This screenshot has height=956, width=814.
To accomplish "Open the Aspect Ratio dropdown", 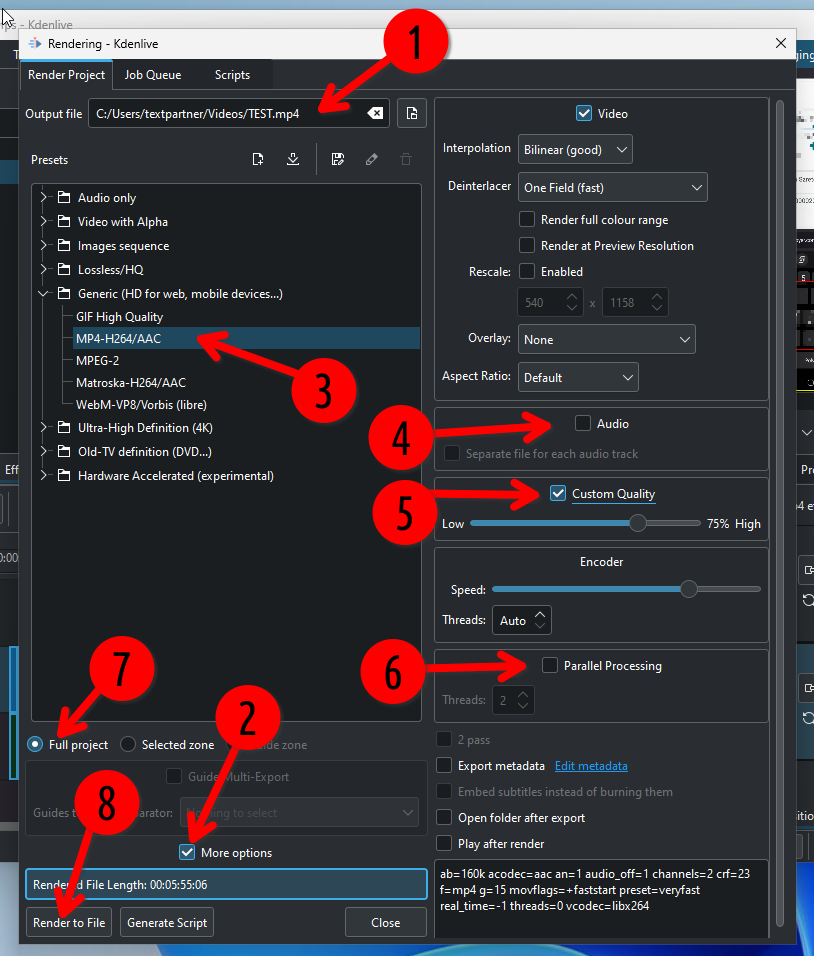I will point(577,377).
